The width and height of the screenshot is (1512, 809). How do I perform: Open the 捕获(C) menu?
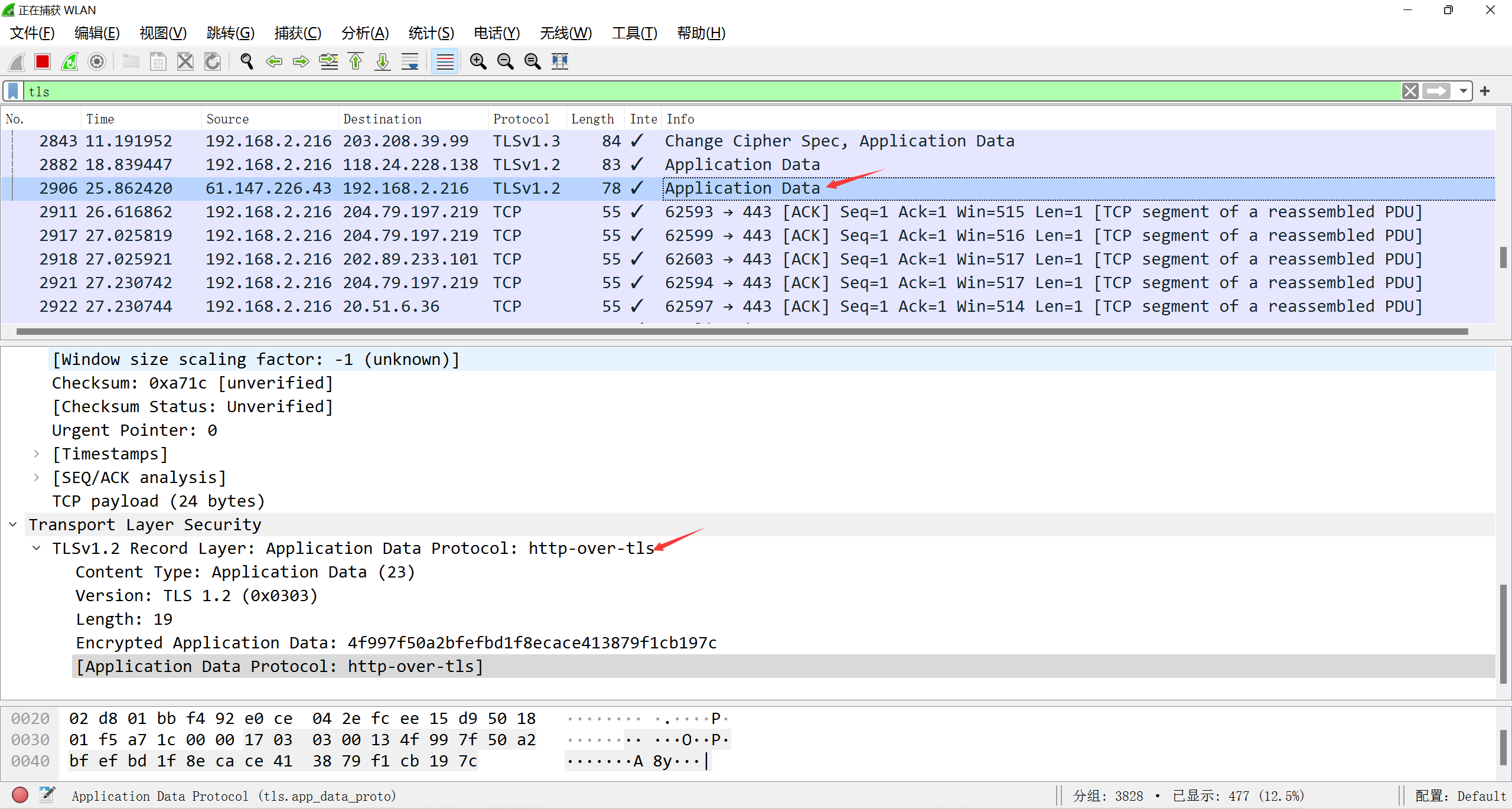(298, 33)
